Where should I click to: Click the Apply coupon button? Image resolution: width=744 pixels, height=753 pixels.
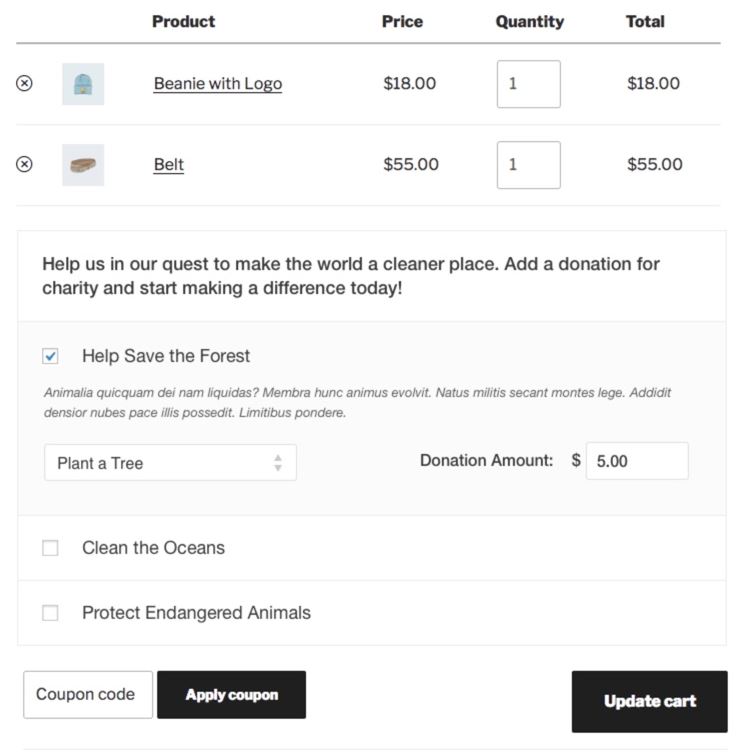(x=232, y=695)
